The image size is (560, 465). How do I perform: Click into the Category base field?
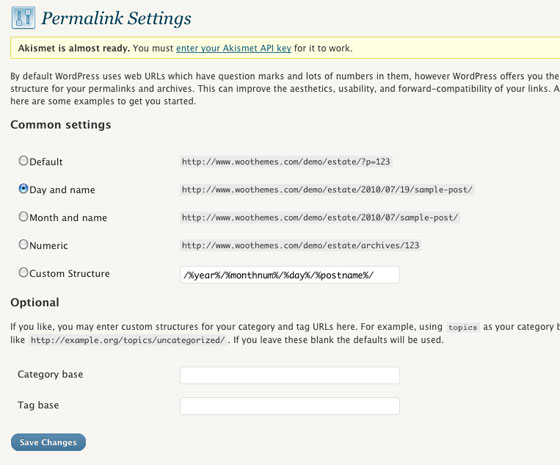290,375
